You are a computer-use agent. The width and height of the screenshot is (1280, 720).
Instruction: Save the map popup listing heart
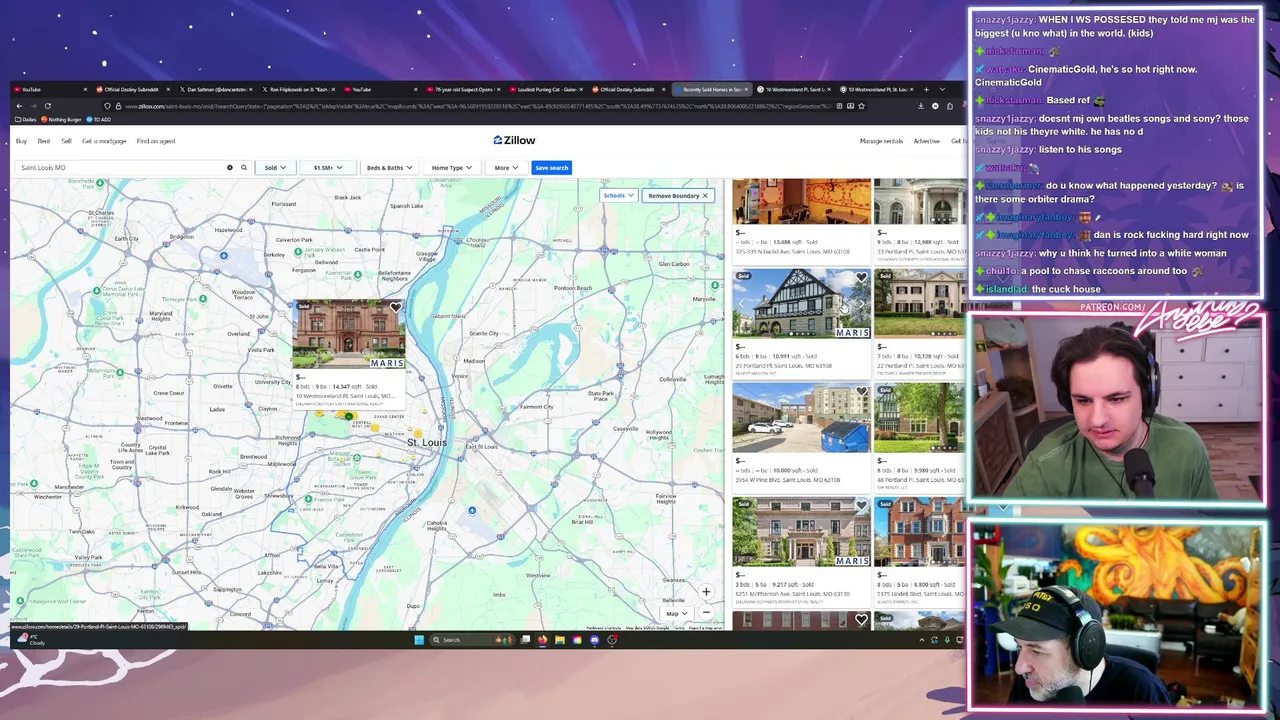pyautogui.click(x=396, y=308)
